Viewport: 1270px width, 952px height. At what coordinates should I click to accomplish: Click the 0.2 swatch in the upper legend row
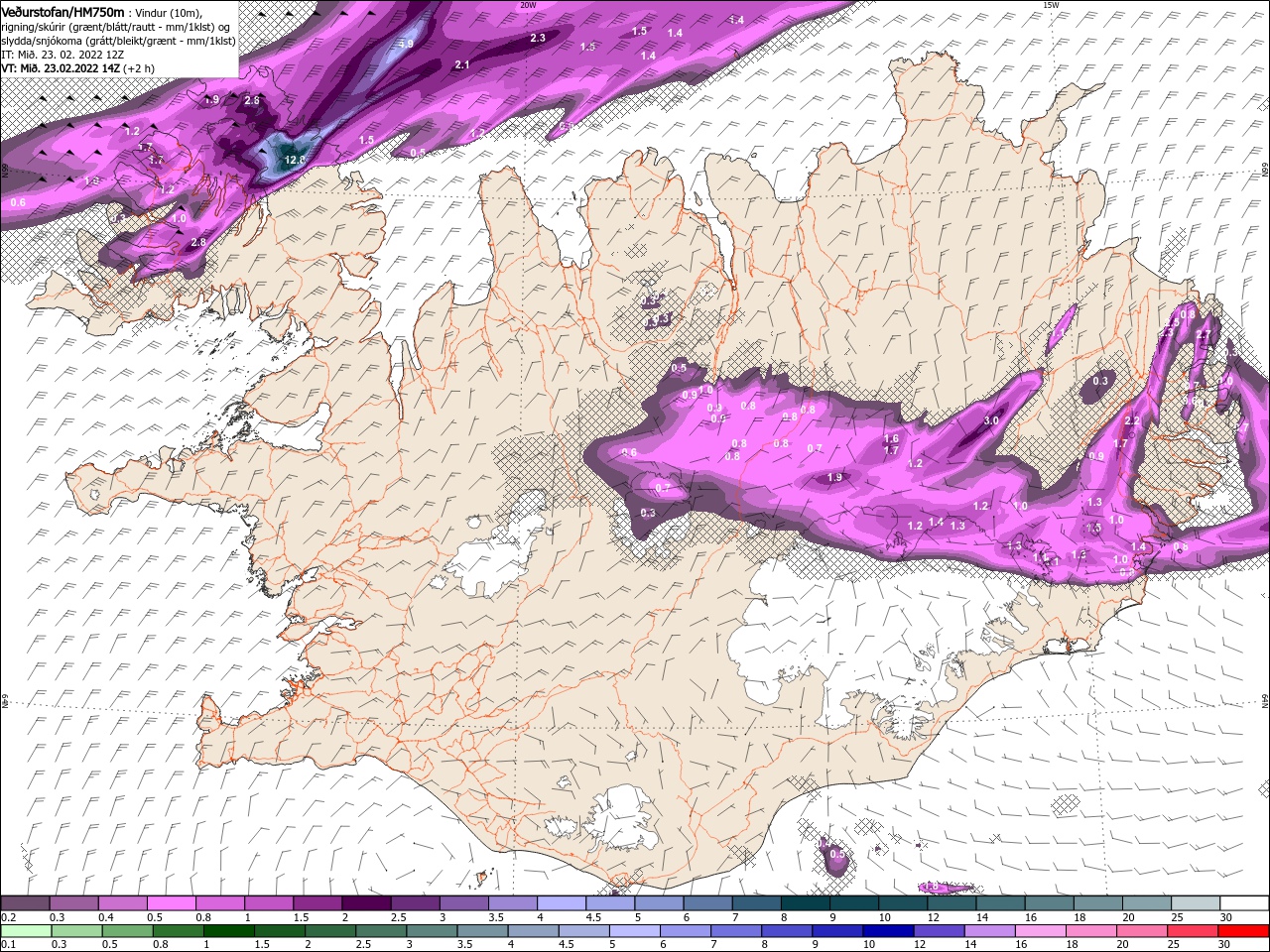tap(25, 902)
